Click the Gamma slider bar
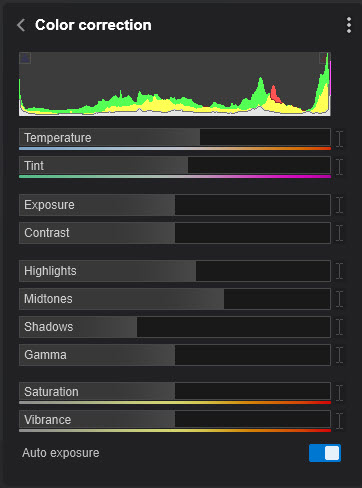362x488 pixels. tap(175, 355)
